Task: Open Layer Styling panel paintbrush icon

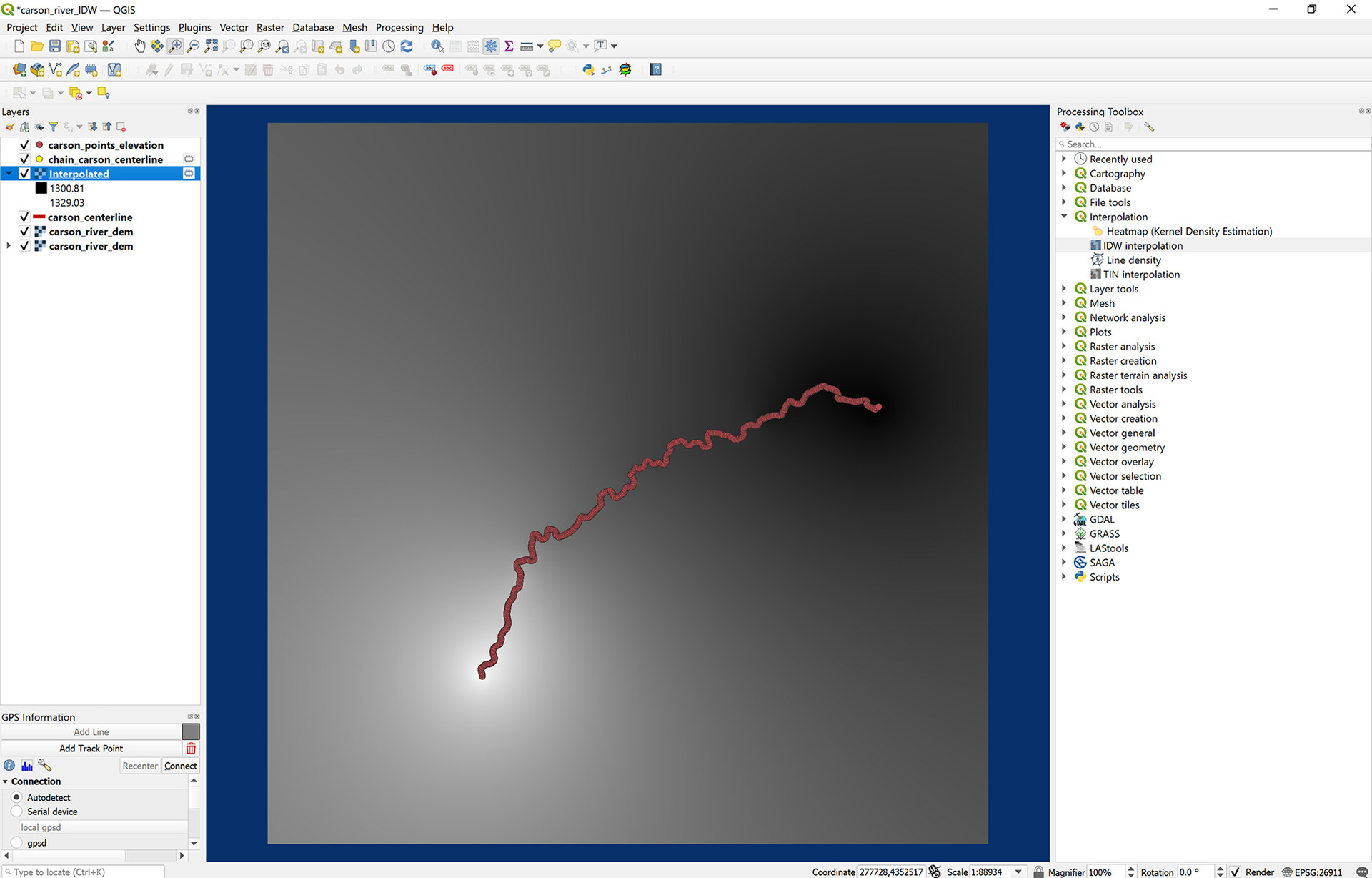Action: (10, 127)
